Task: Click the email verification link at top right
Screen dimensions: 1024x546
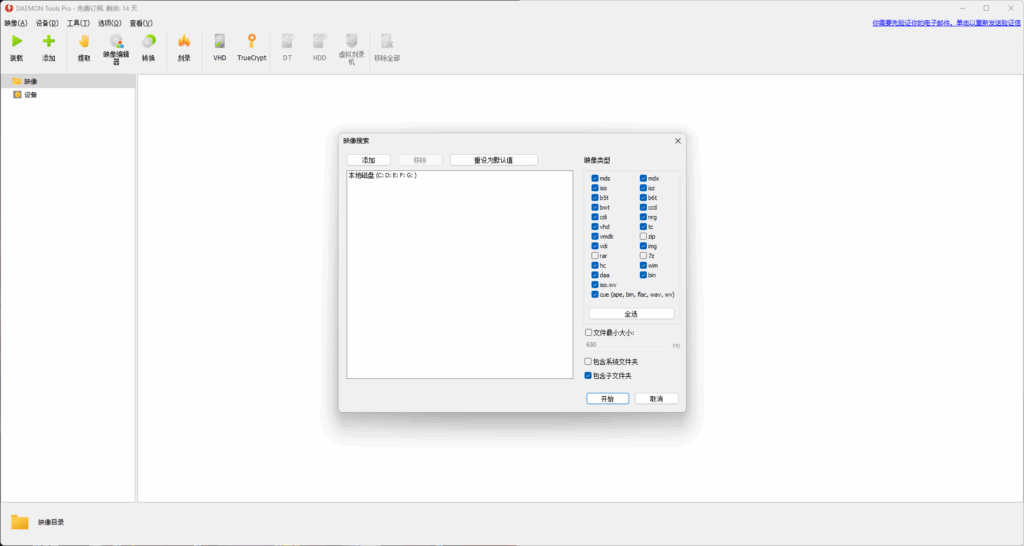Action: (946, 23)
